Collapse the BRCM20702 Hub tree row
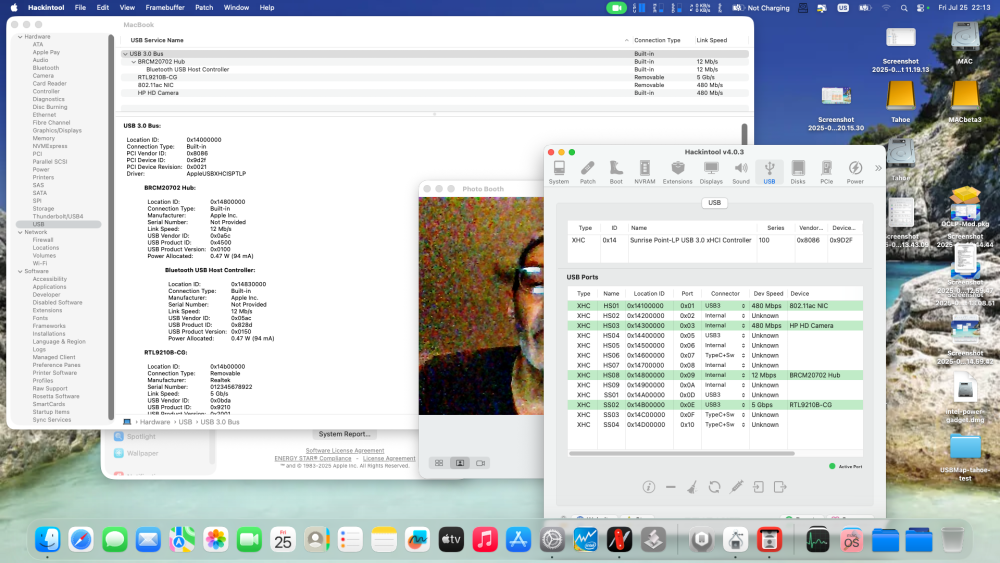The width and height of the screenshot is (1000, 563). [133, 62]
